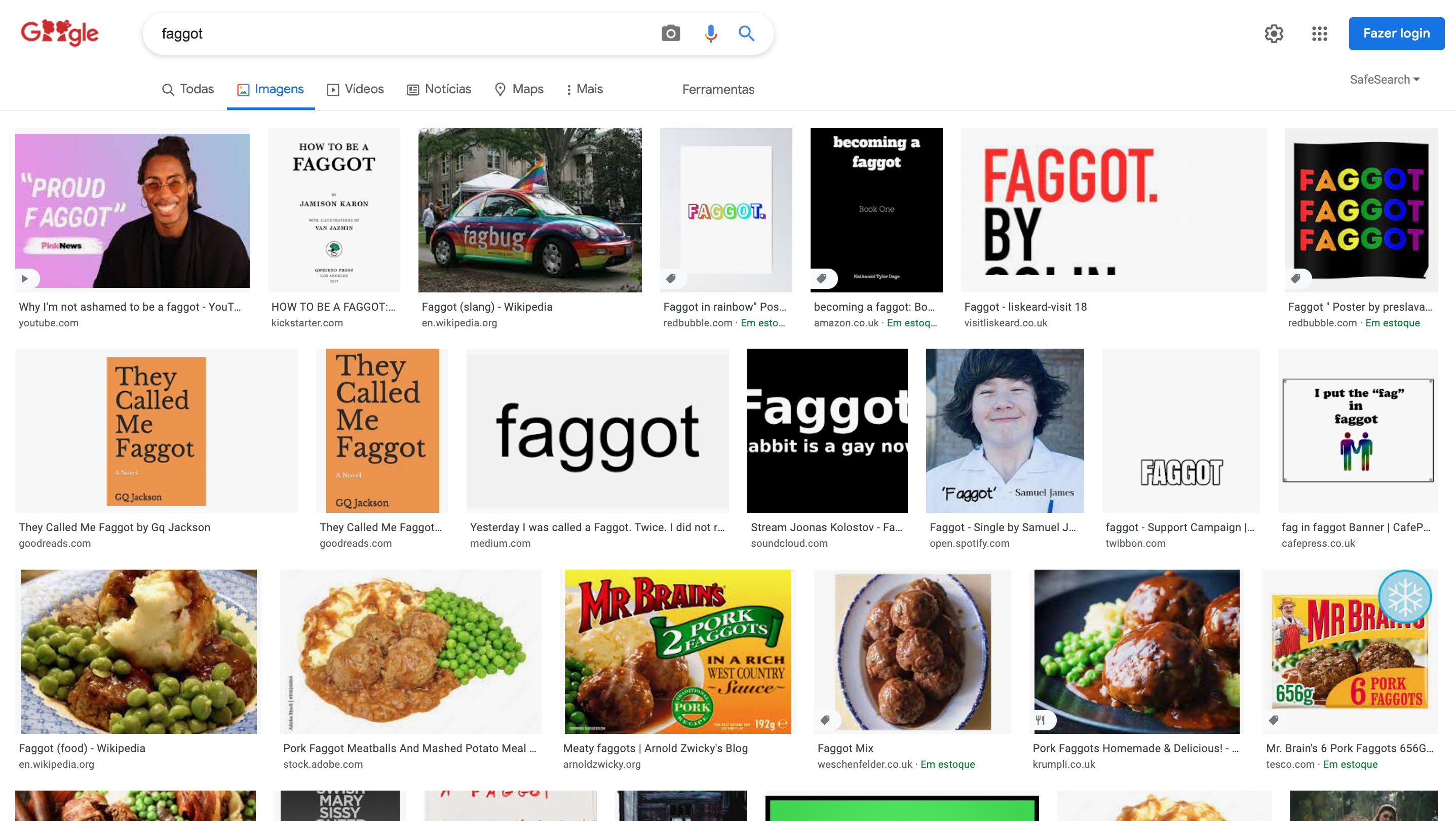Screen dimensions: 1456x821
Task: Click the medium.com source label
Action: (500, 543)
